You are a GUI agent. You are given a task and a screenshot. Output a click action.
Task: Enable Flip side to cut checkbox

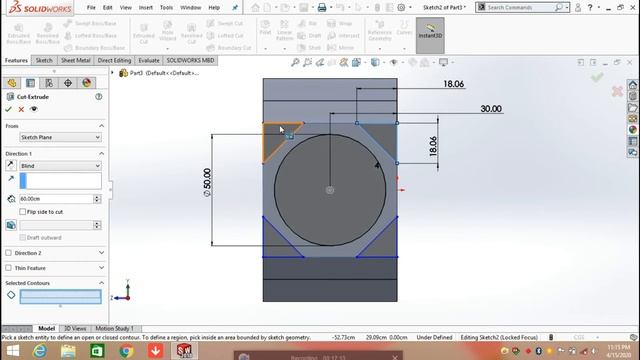click(x=22, y=212)
